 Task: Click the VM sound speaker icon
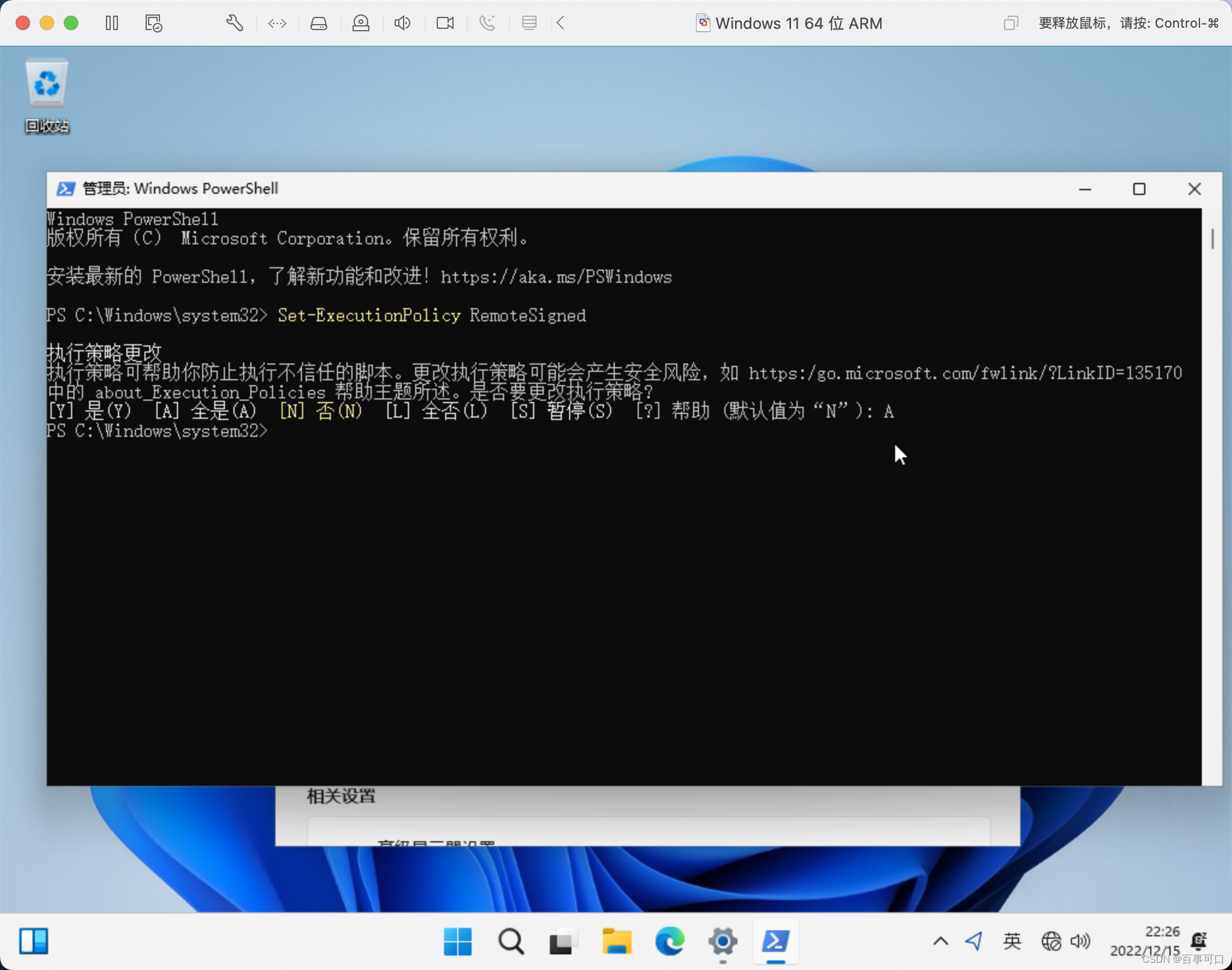(x=402, y=23)
